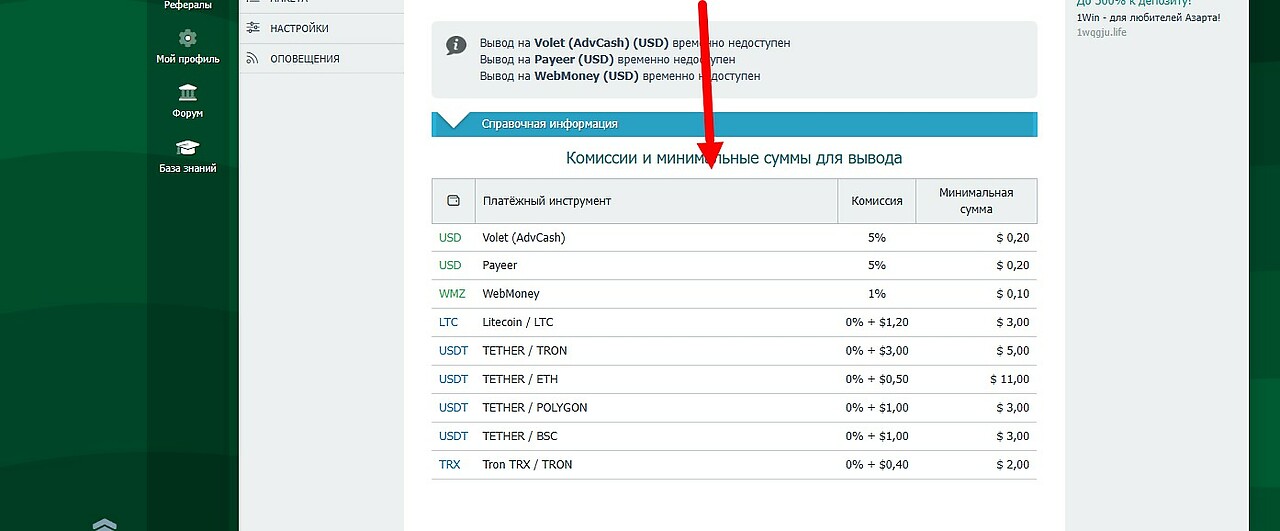Click the TRX currency label
The width and height of the screenshot is (1280, 531).
pyautogui.click(x=449, y=465)
